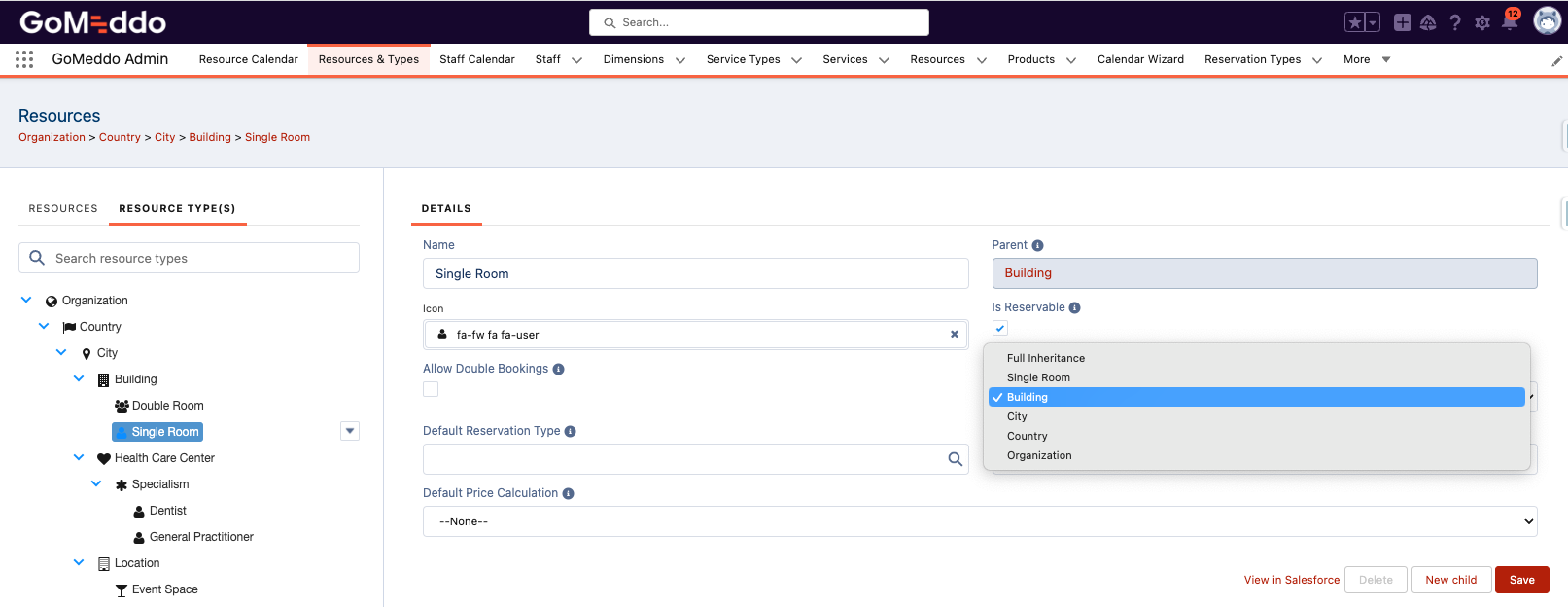Click the Default Reservation Type search icon
The height and width of the screenshot is (607, 1568).
(955, 459)
